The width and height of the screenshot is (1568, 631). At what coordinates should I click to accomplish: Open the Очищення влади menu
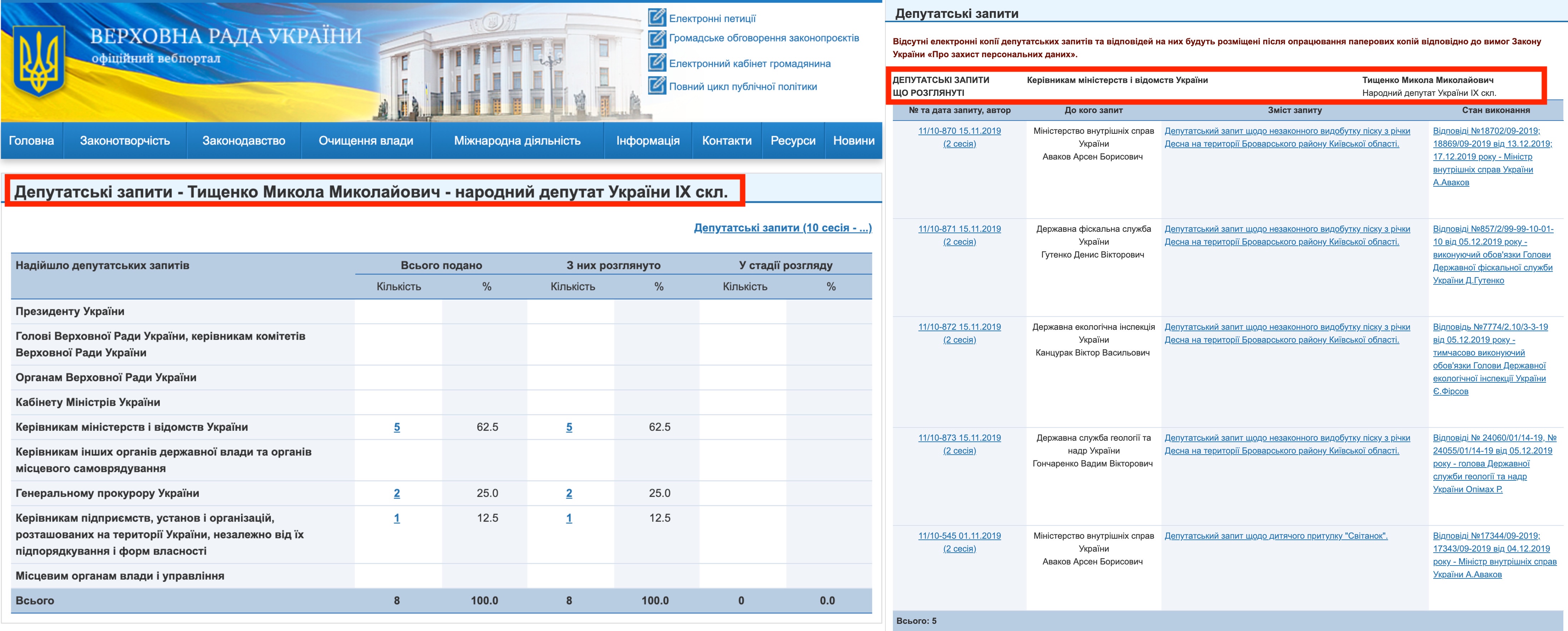(x=366, y=141)
